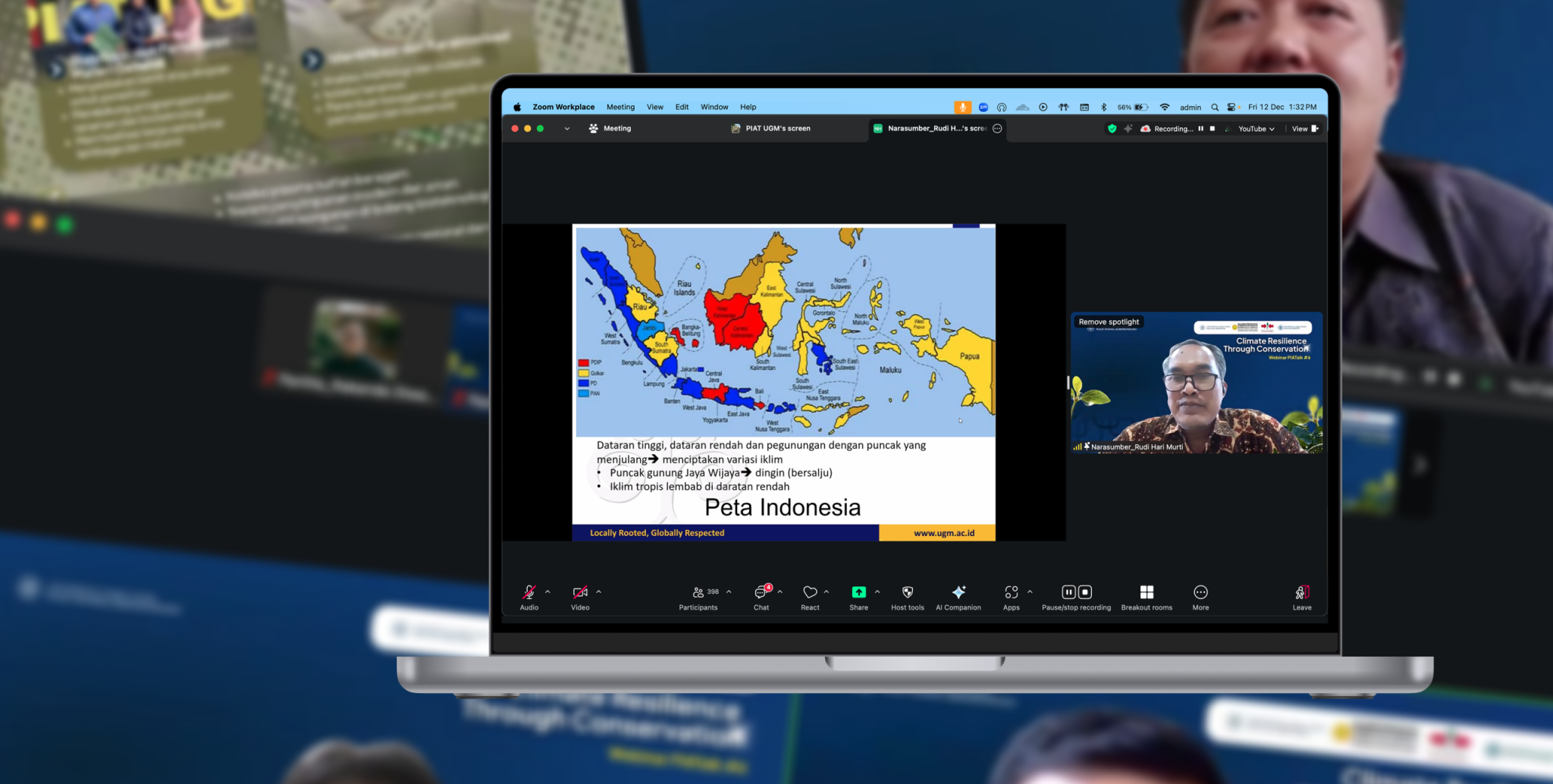This screenshot has height=784, width=1553.
Task: Expand the Apps options arrow
Action: click(1030, 591)
